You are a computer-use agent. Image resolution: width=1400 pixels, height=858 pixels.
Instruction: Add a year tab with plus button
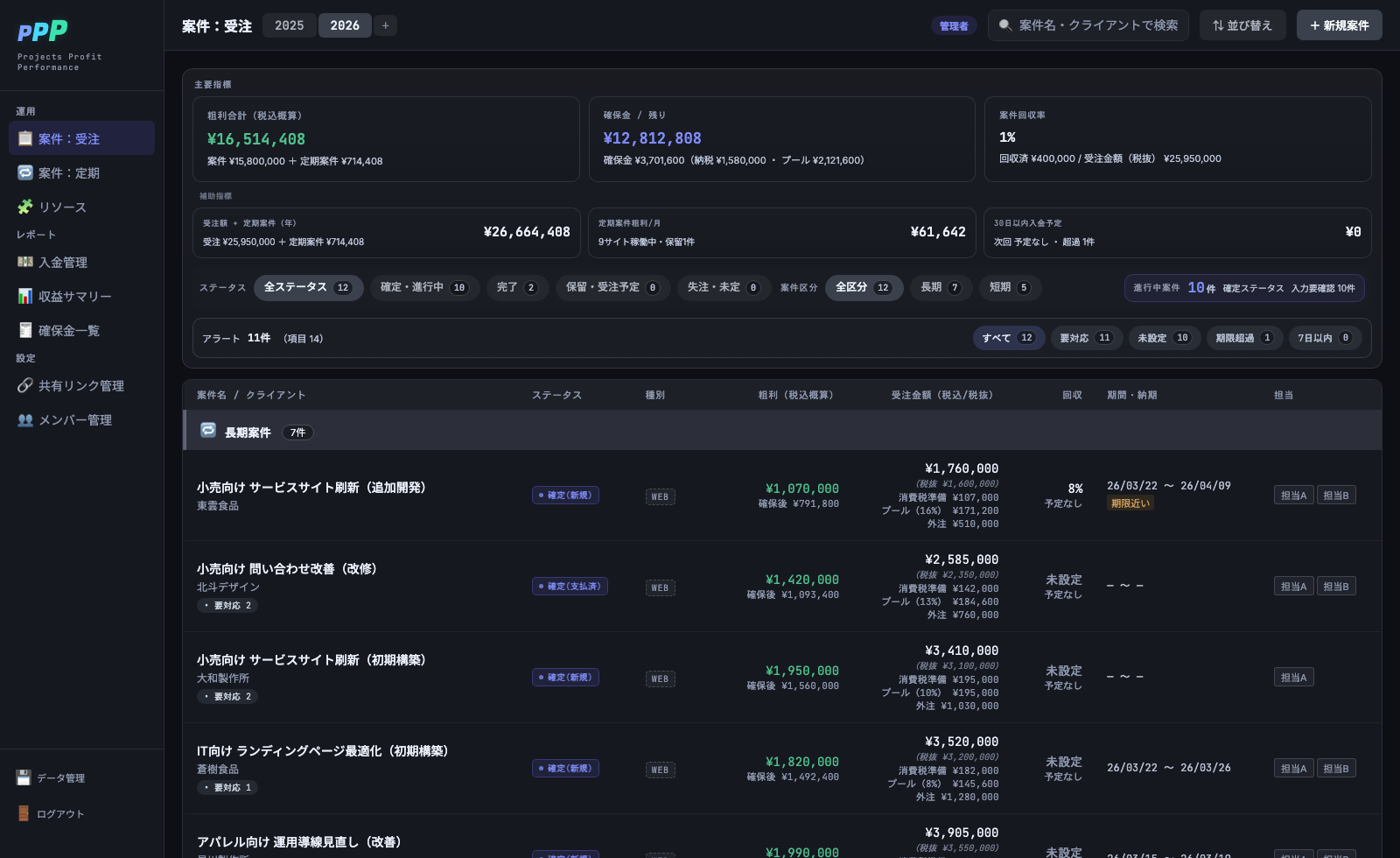pyautogui.click(x=386, y=25)
